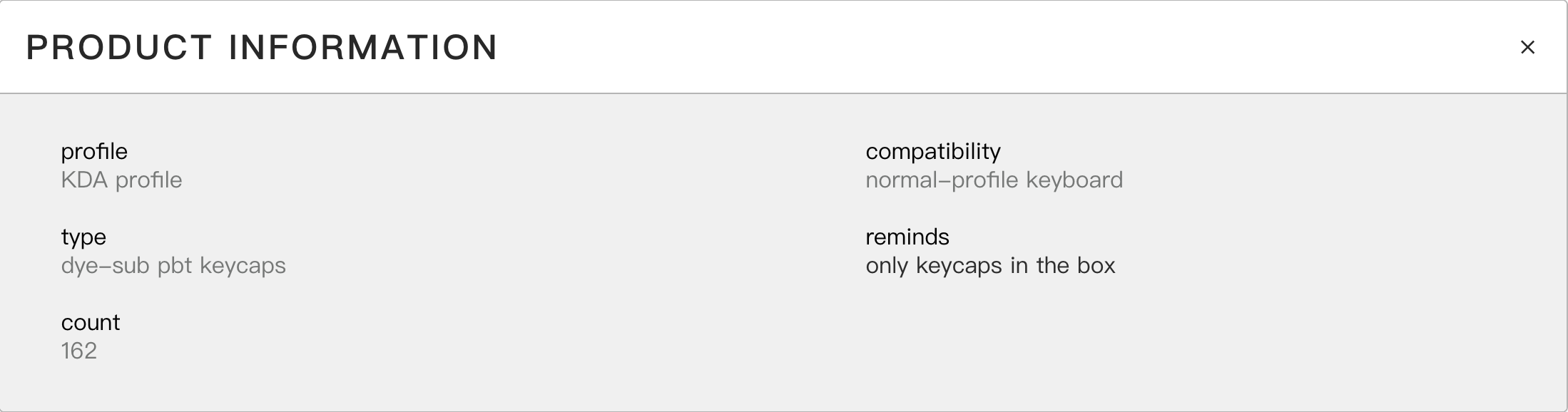Image resolution: width=1568 pixels, height=412 pixels.
Task: Select the black 'profile' field label
Action: (94, 151)
